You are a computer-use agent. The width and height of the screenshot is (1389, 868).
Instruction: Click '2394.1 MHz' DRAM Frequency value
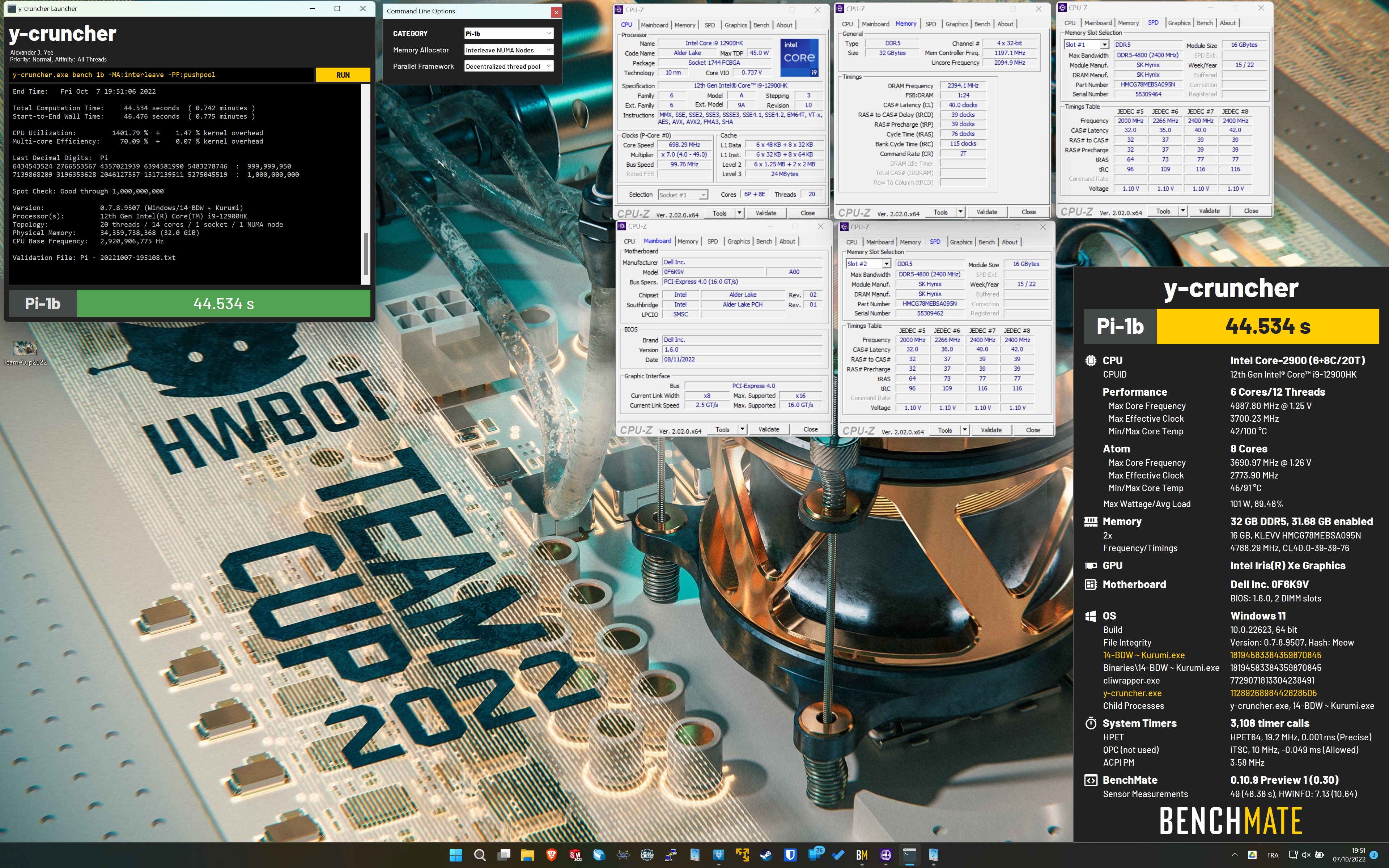pyautogui.click(x=963, y=86)
